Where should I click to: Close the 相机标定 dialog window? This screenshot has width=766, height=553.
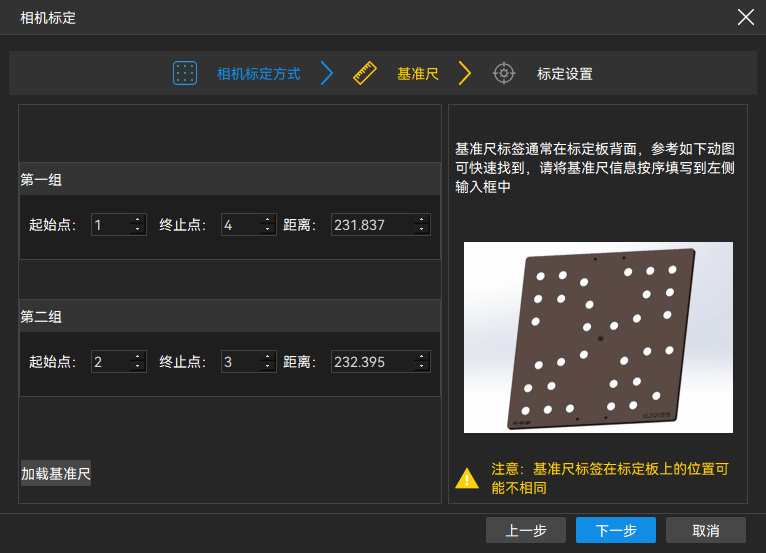(x=745, y=17)
